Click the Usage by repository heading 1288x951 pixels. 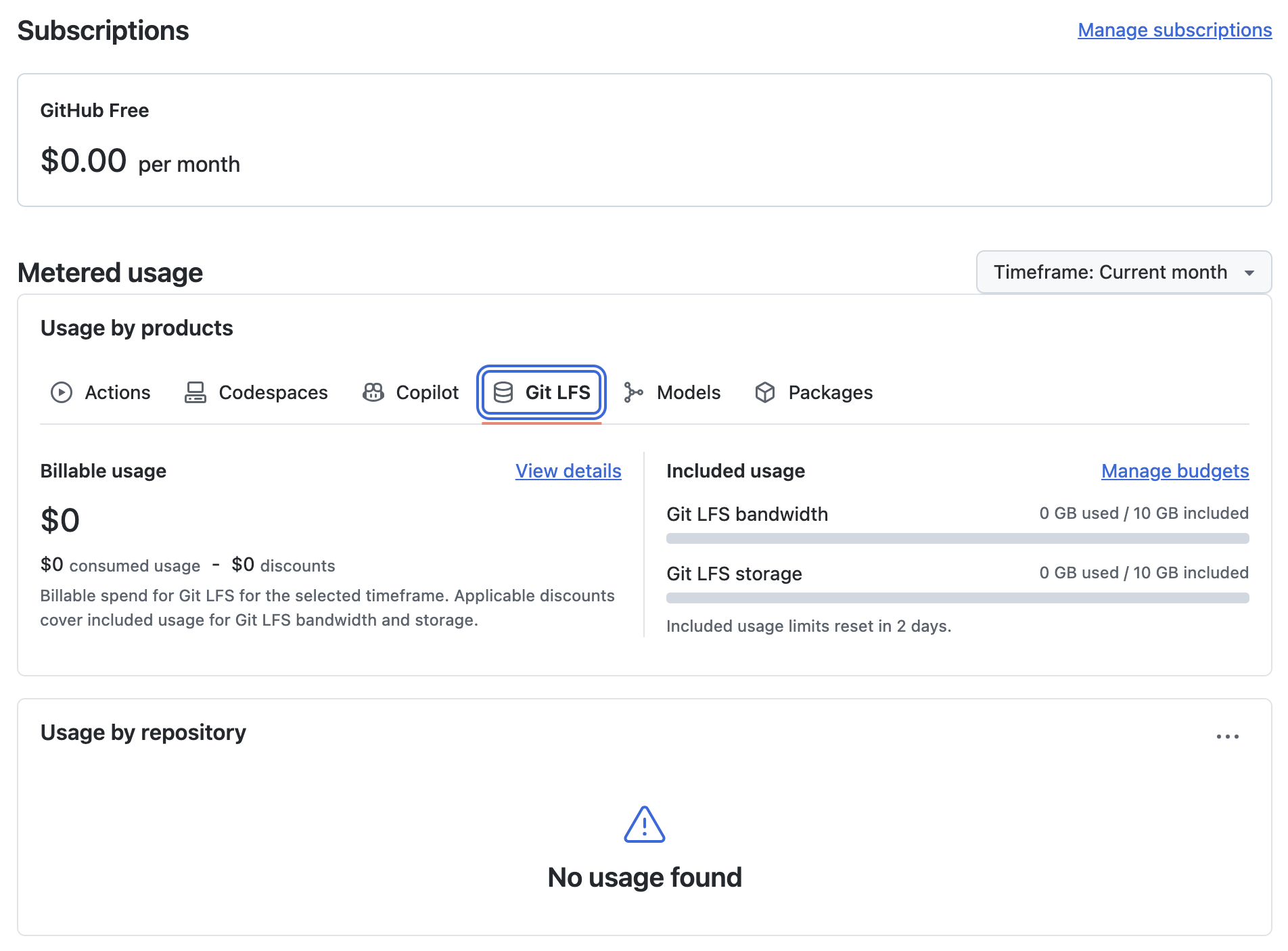(143, 733)
